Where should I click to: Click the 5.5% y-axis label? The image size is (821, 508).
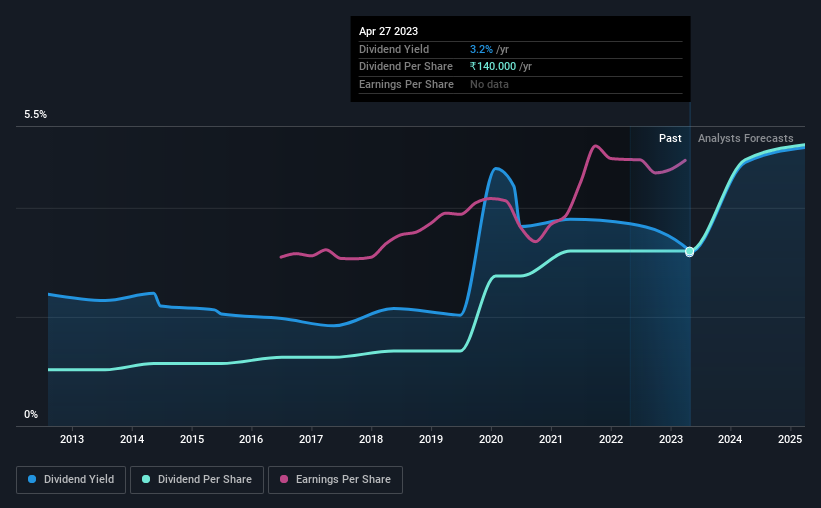pyautogui.click(x=36, y=115)
